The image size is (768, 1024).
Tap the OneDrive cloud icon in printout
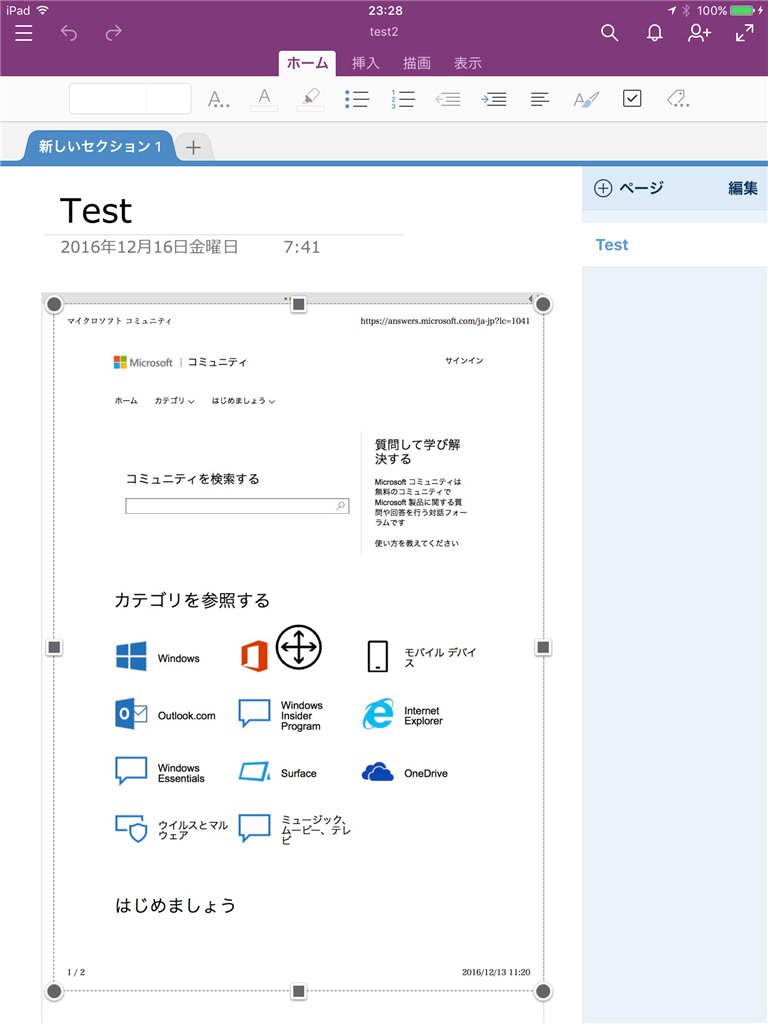click(x=377, y=772)
